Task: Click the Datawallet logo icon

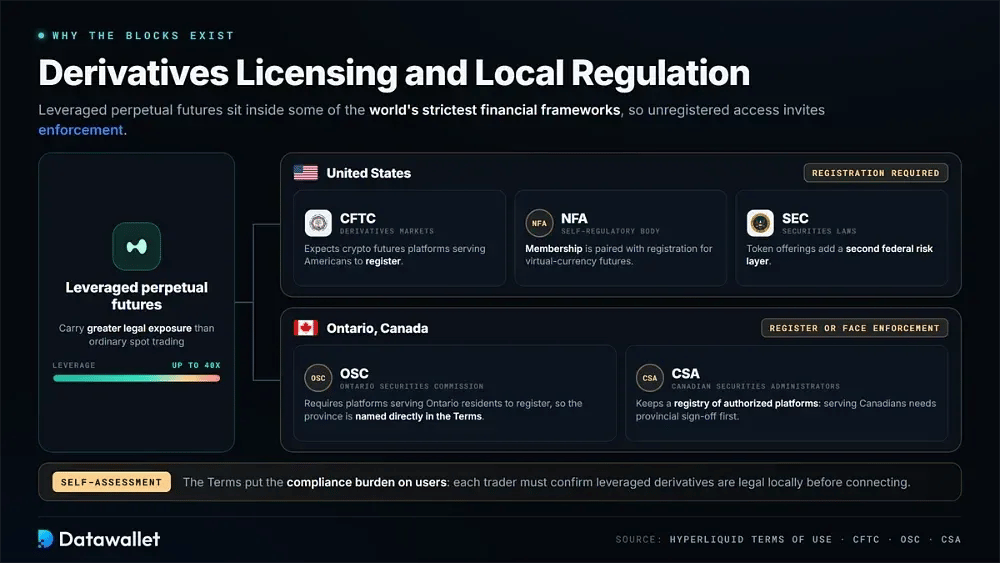Action: [x=45, y=539]
